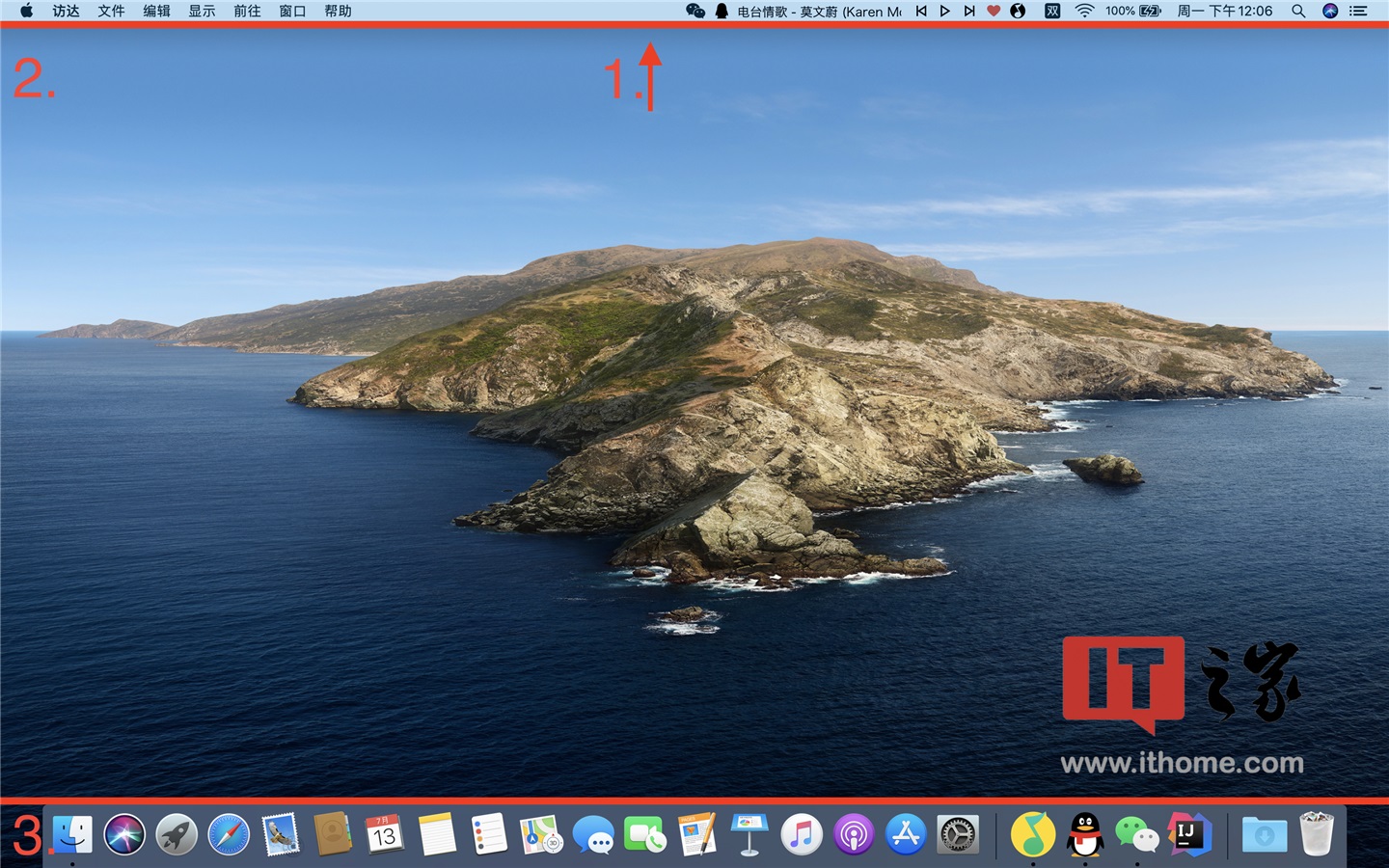Open the 文件 menu
1389x868 pixels.
click(x=111, y=12)
